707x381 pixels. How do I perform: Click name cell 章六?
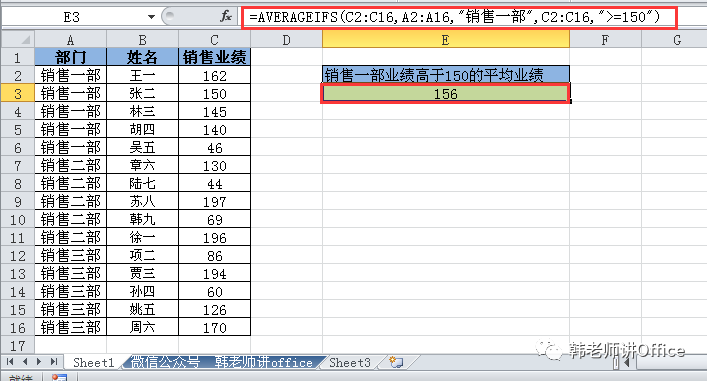click(142, 165)
